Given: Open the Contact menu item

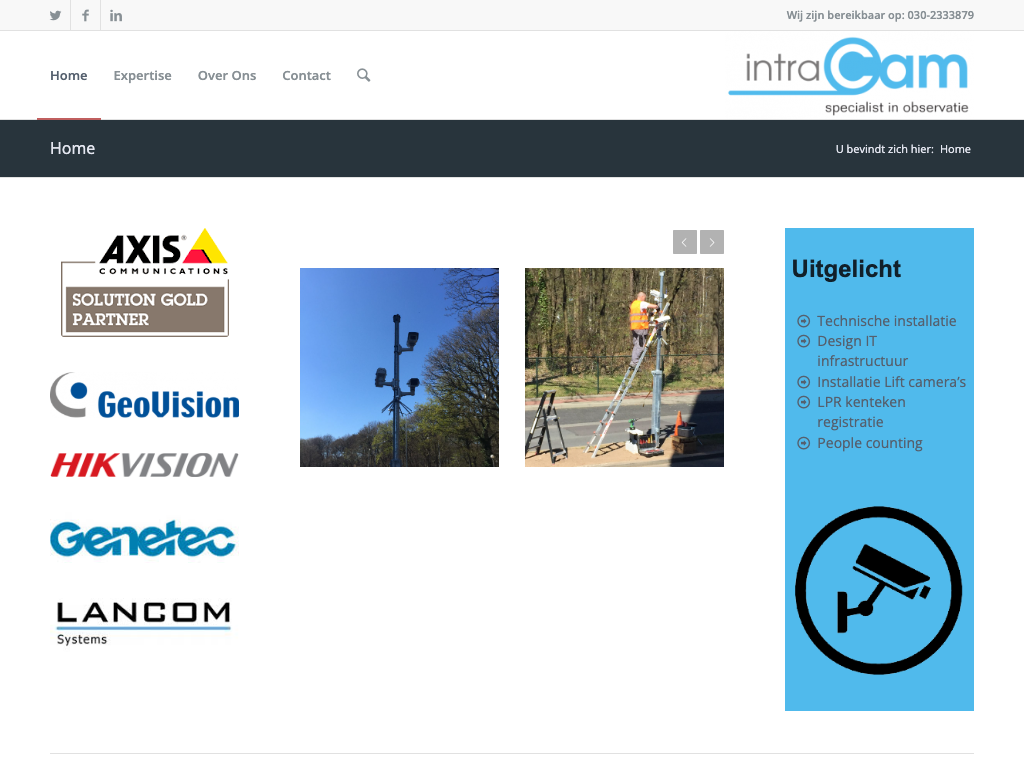Looking at the screenshot, I should coord(306,75).
